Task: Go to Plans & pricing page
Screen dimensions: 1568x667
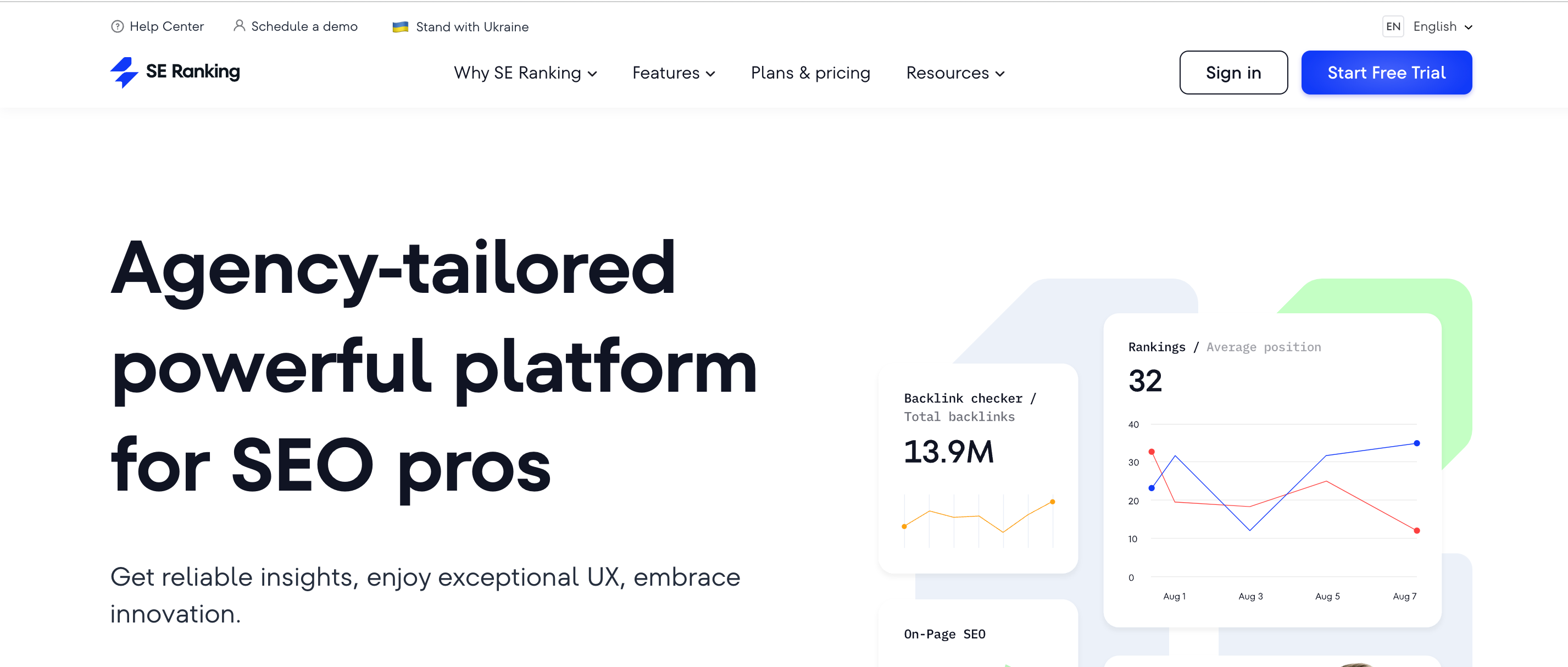Action: click(810, 73)
